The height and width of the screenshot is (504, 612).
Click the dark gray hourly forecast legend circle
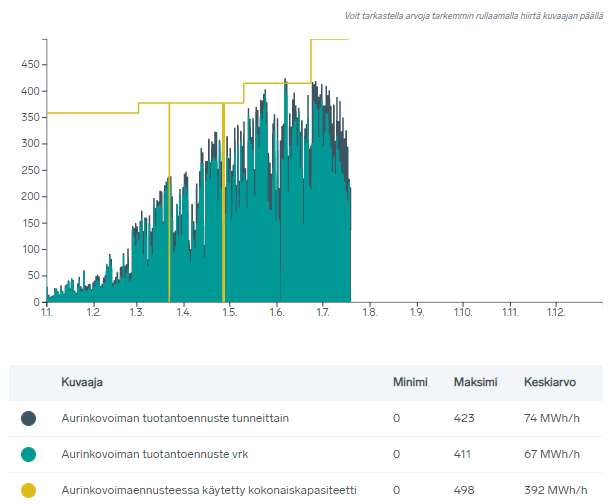click(28, 418)
